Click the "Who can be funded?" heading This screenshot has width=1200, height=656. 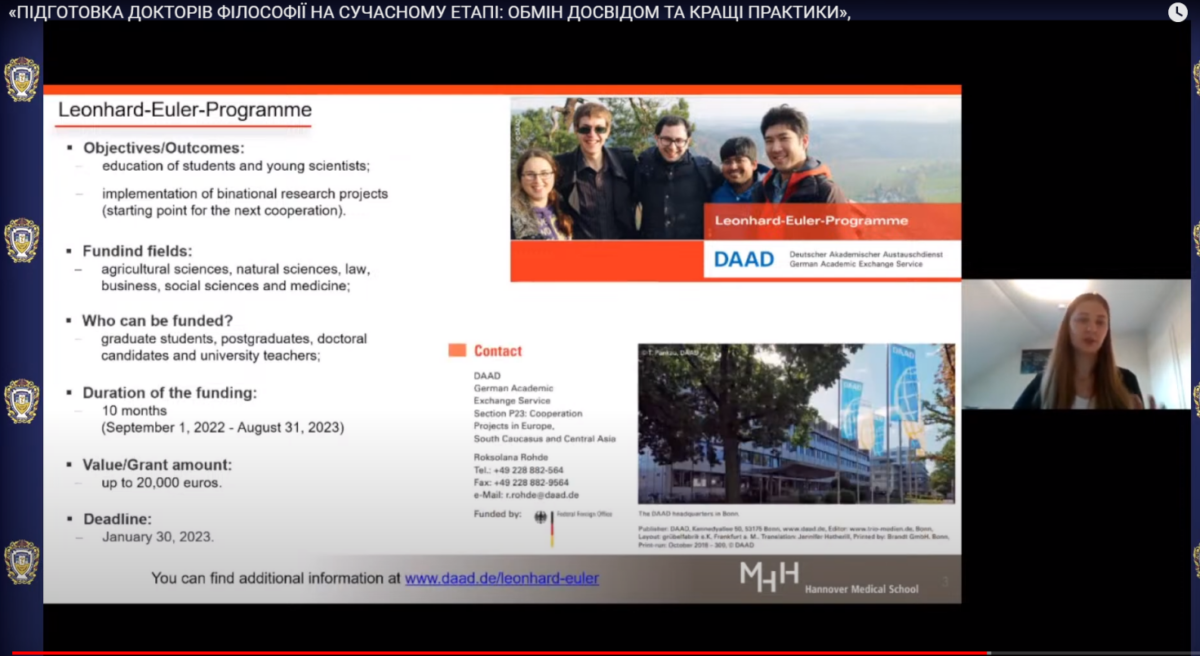(157, 321)
